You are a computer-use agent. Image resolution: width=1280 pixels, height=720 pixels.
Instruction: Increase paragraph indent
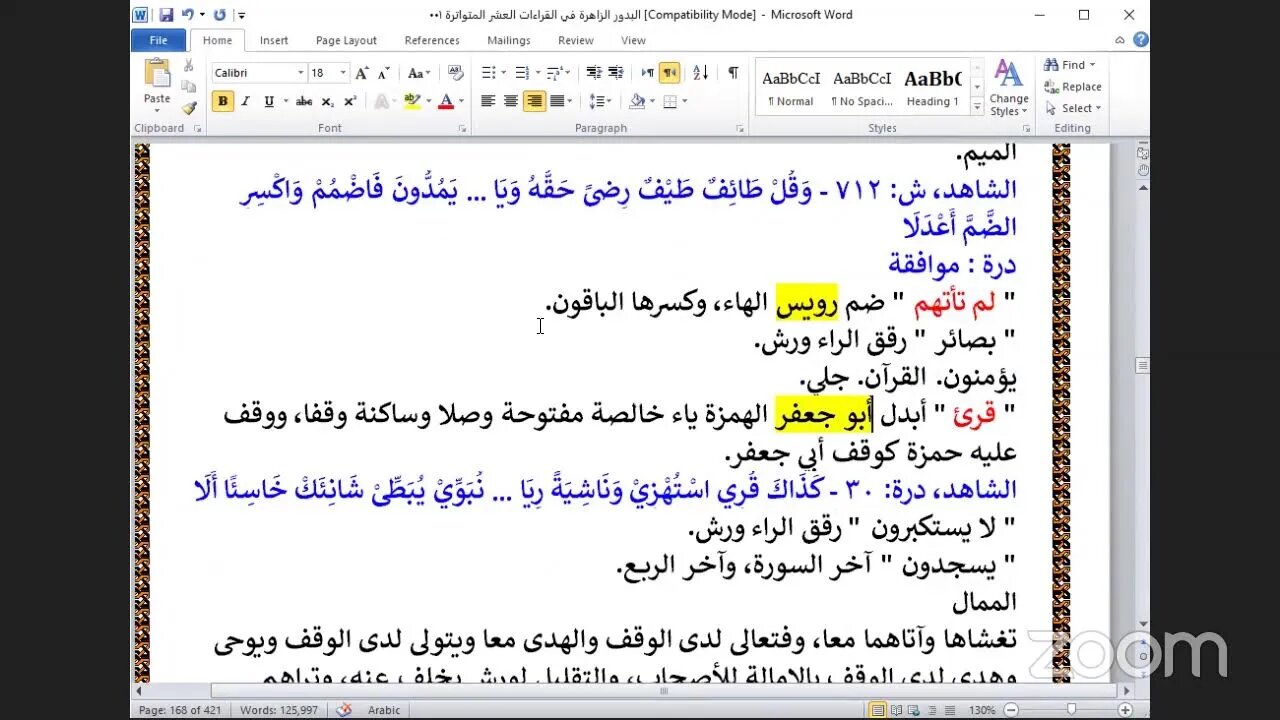tap(616, 73)
